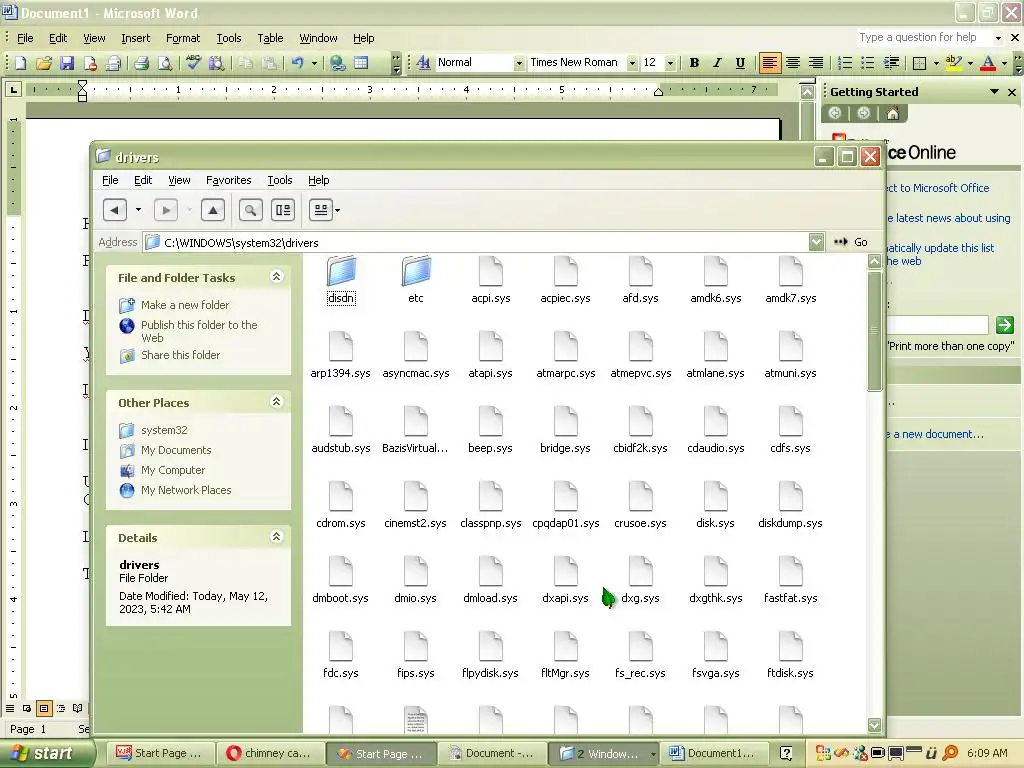The width and height of the screenshot is (1024, 768).
Task: Click the Print Preview icon in Word toolbar
Action: [x=165, y=63]
